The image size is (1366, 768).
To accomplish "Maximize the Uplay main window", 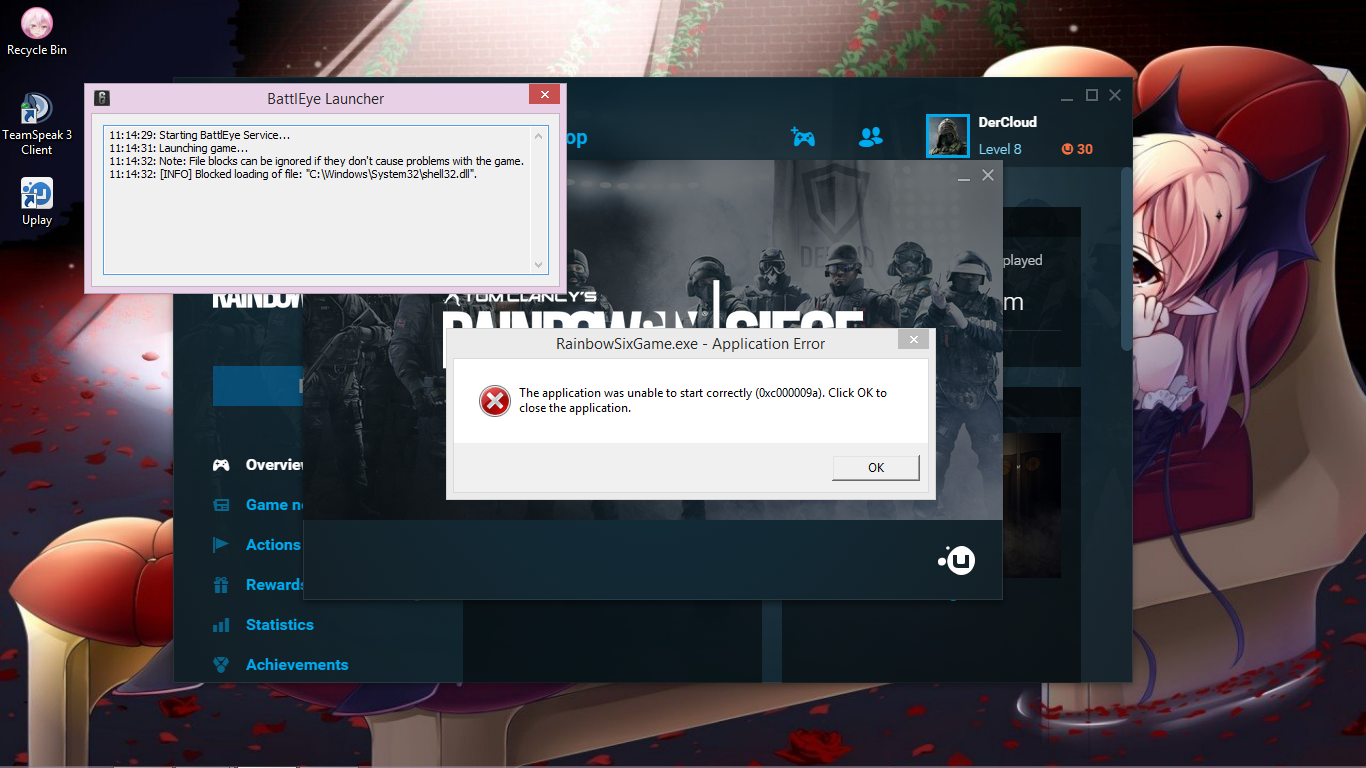I will (x=1092, y=95).
